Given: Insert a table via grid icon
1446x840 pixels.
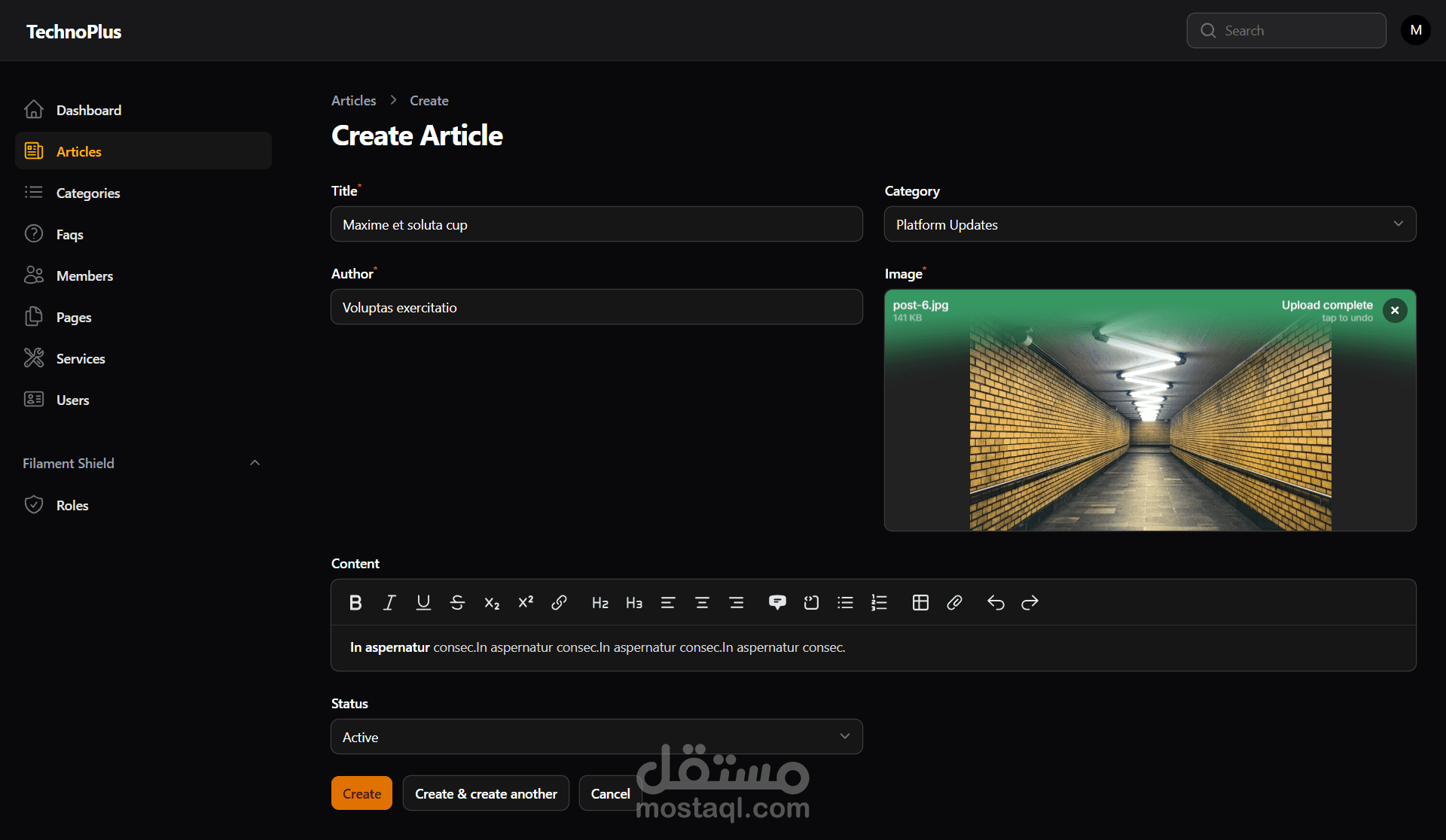Looking at the screenshot, I should (920, 602).
